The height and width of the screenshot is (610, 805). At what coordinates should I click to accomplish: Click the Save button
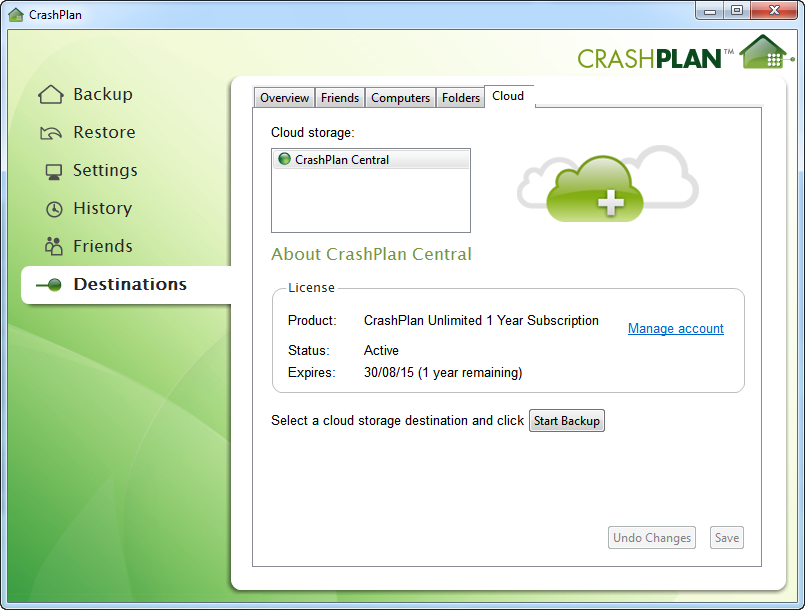[727, 538]
